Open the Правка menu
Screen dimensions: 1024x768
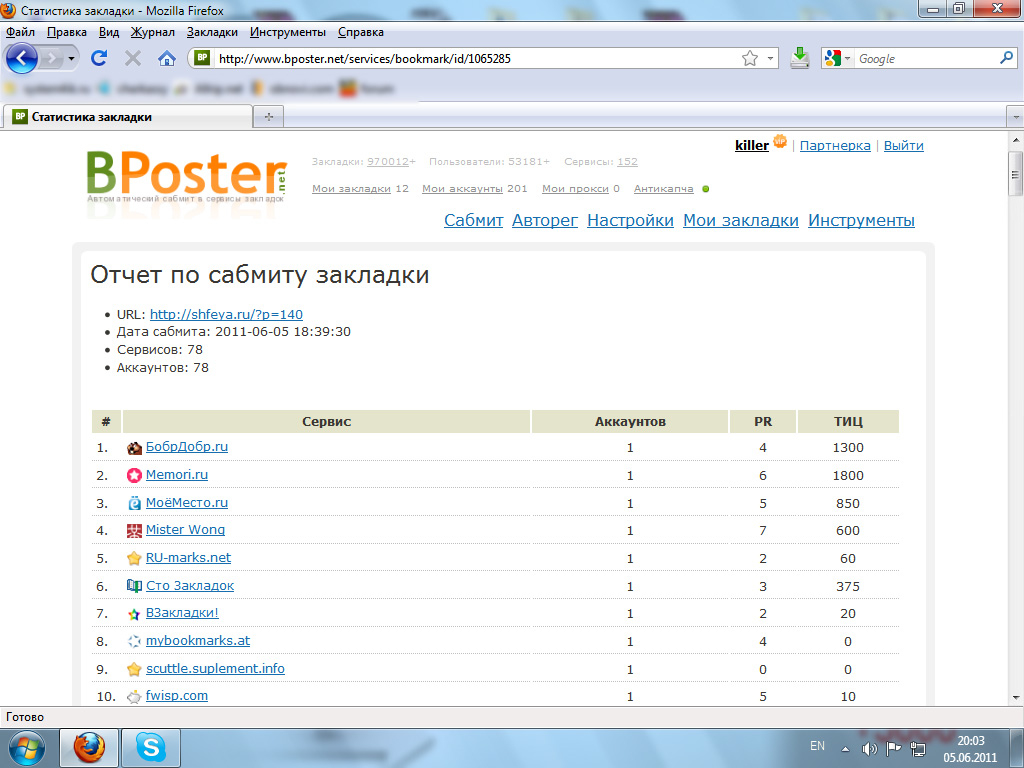click(67, 32)
